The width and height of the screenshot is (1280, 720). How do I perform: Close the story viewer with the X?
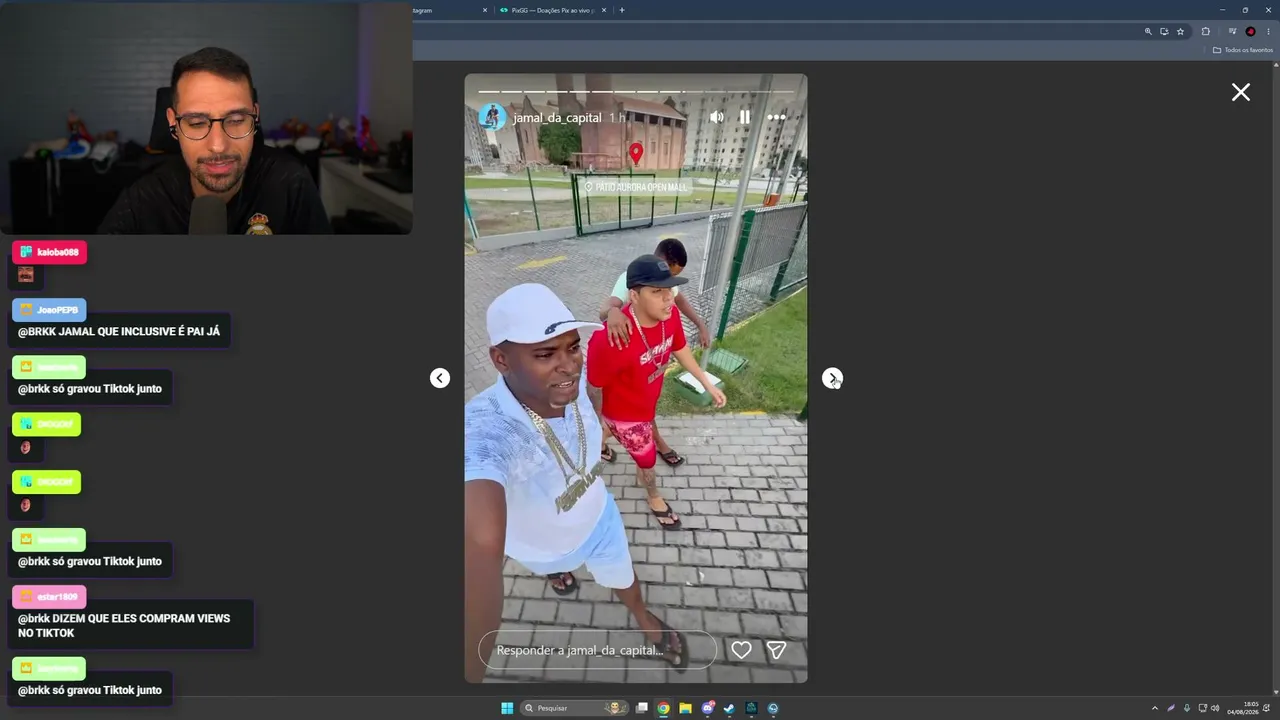pyautogui.click(x=1241, y=92)
